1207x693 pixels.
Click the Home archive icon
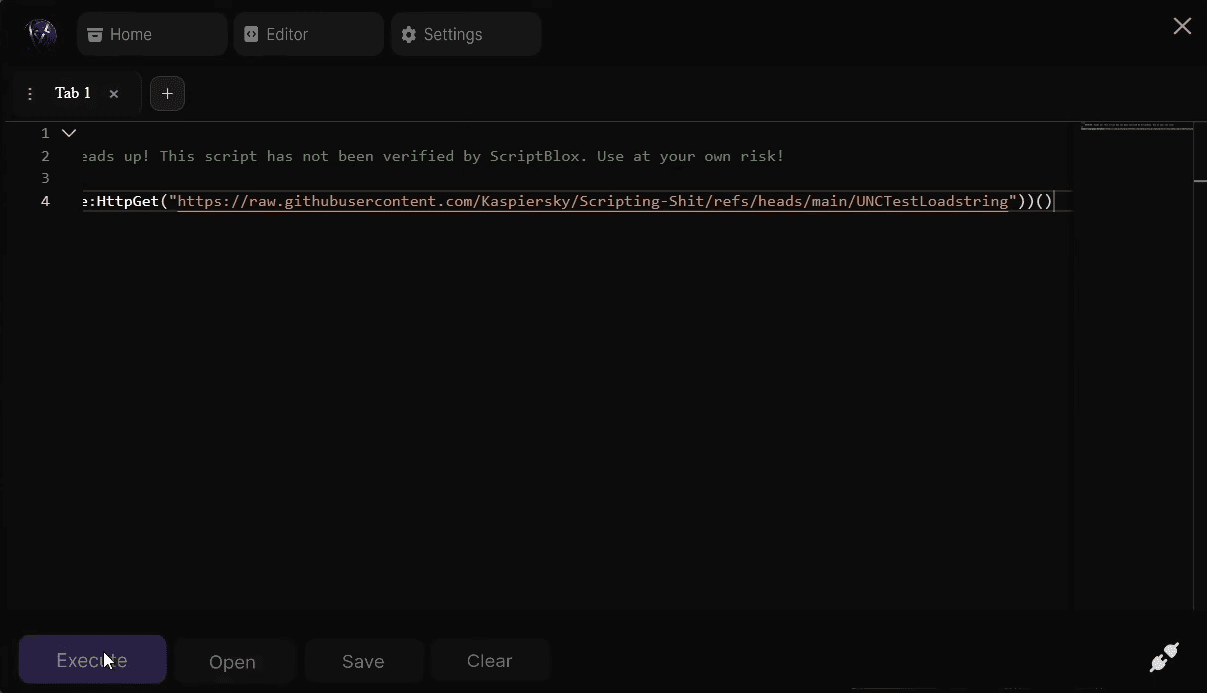(95, 34)
